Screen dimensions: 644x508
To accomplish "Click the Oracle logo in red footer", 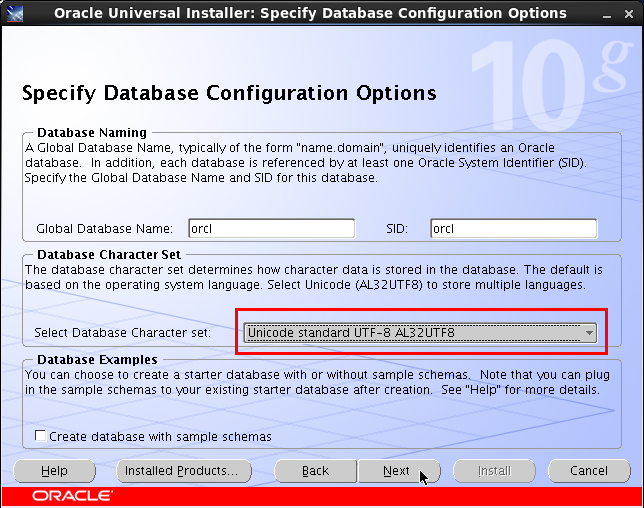I will pyautogui.click(x=72, y=496).
